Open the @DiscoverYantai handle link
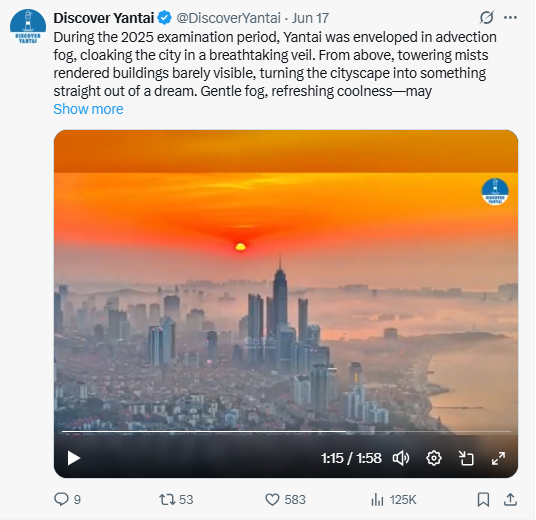Screen dimensions: 536x520 (228, 18)
